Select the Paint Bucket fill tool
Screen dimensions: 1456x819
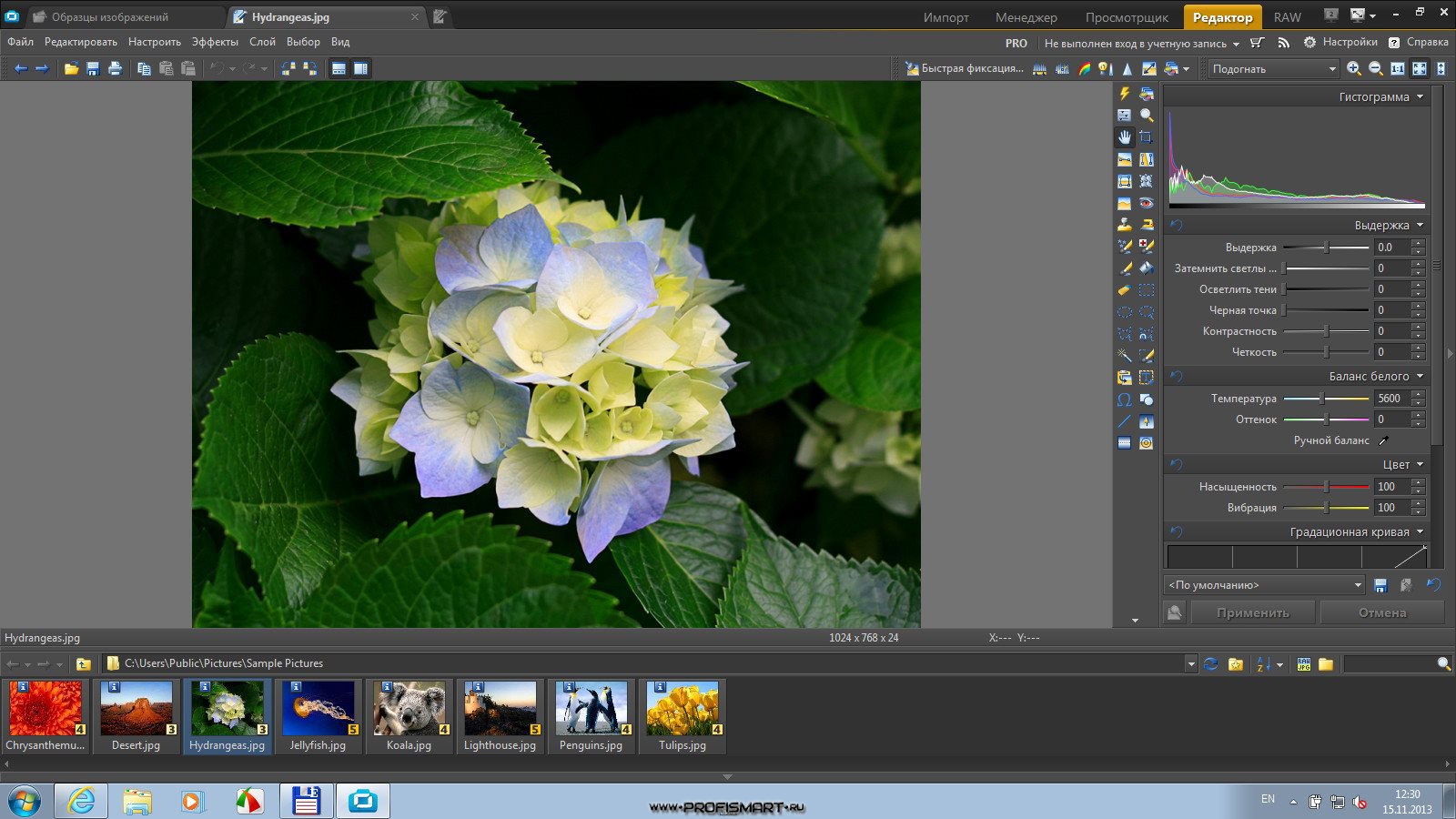1147,268
